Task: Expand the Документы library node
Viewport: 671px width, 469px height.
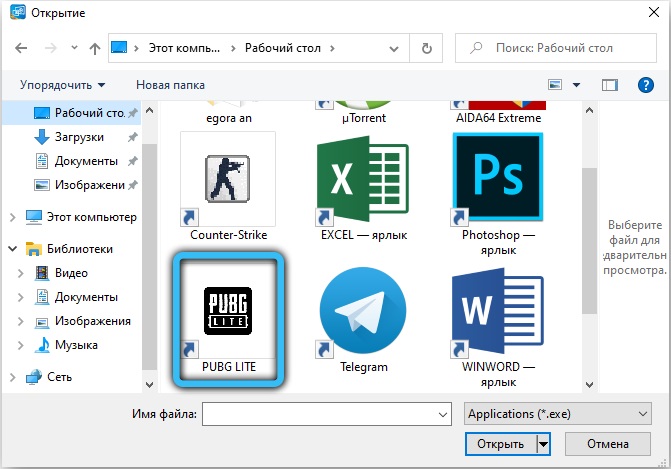Action: (21, 297)
